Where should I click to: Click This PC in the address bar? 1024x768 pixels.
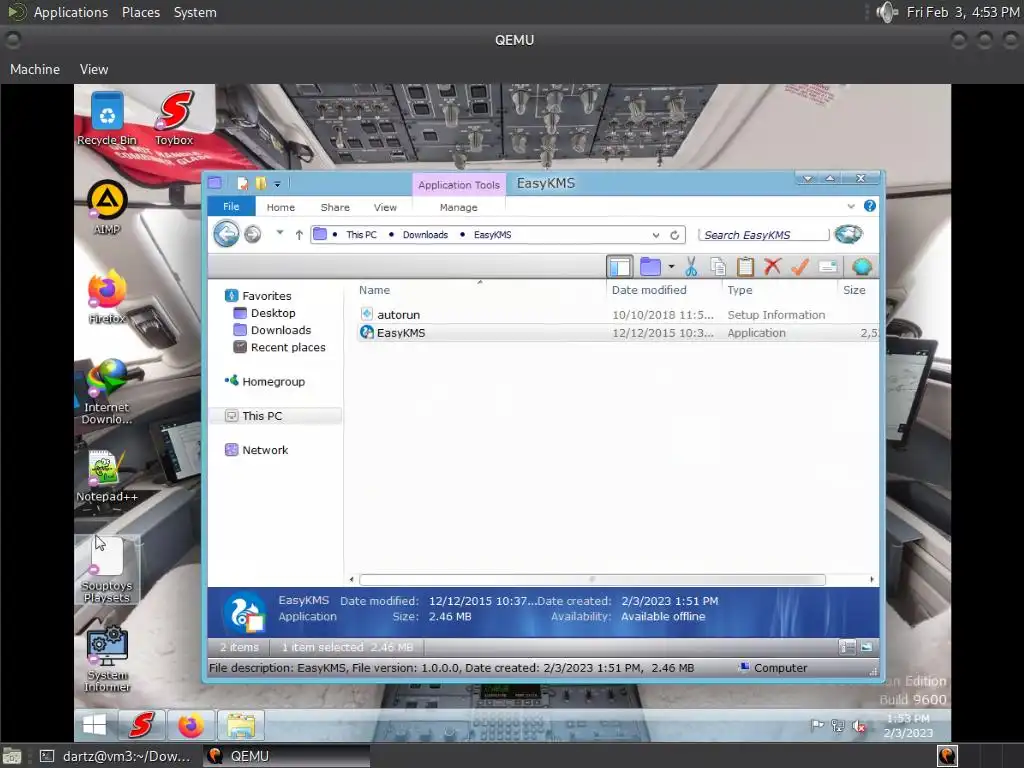[x=361, y=234]
